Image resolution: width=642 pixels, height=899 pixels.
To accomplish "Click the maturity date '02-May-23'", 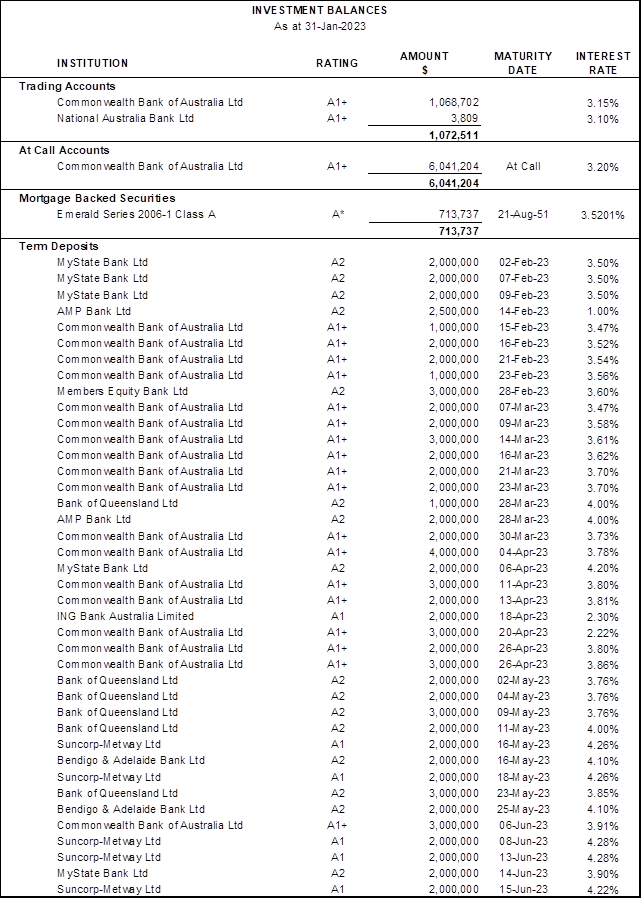I will coord(523,681).
